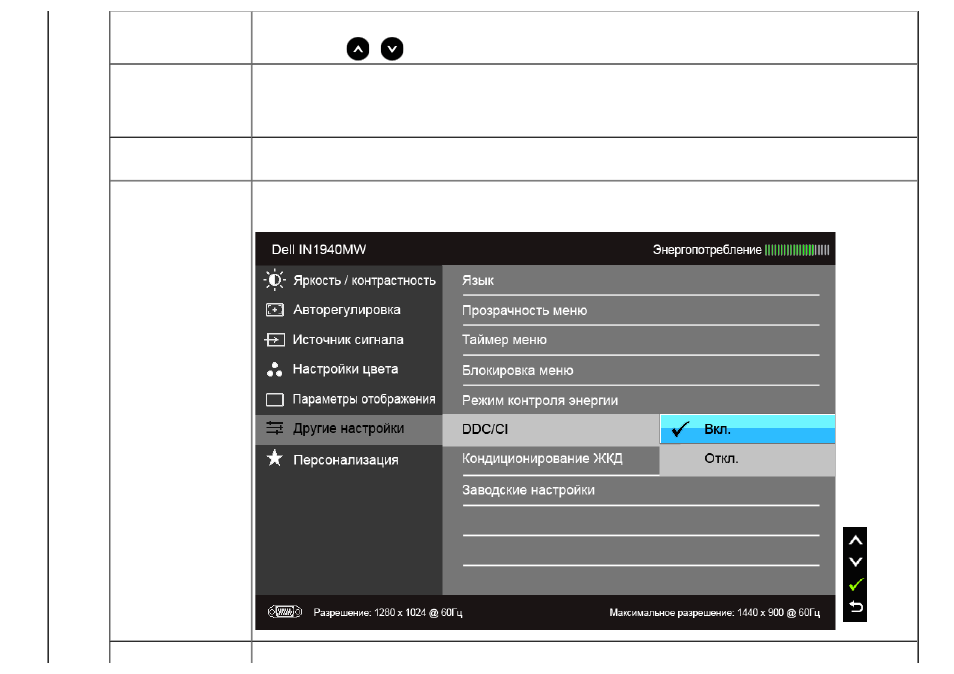The width and height of the screenshot is (954, 674).
Task: Click the Энергопотребление green level bar
Action: [x=797, y=250]
